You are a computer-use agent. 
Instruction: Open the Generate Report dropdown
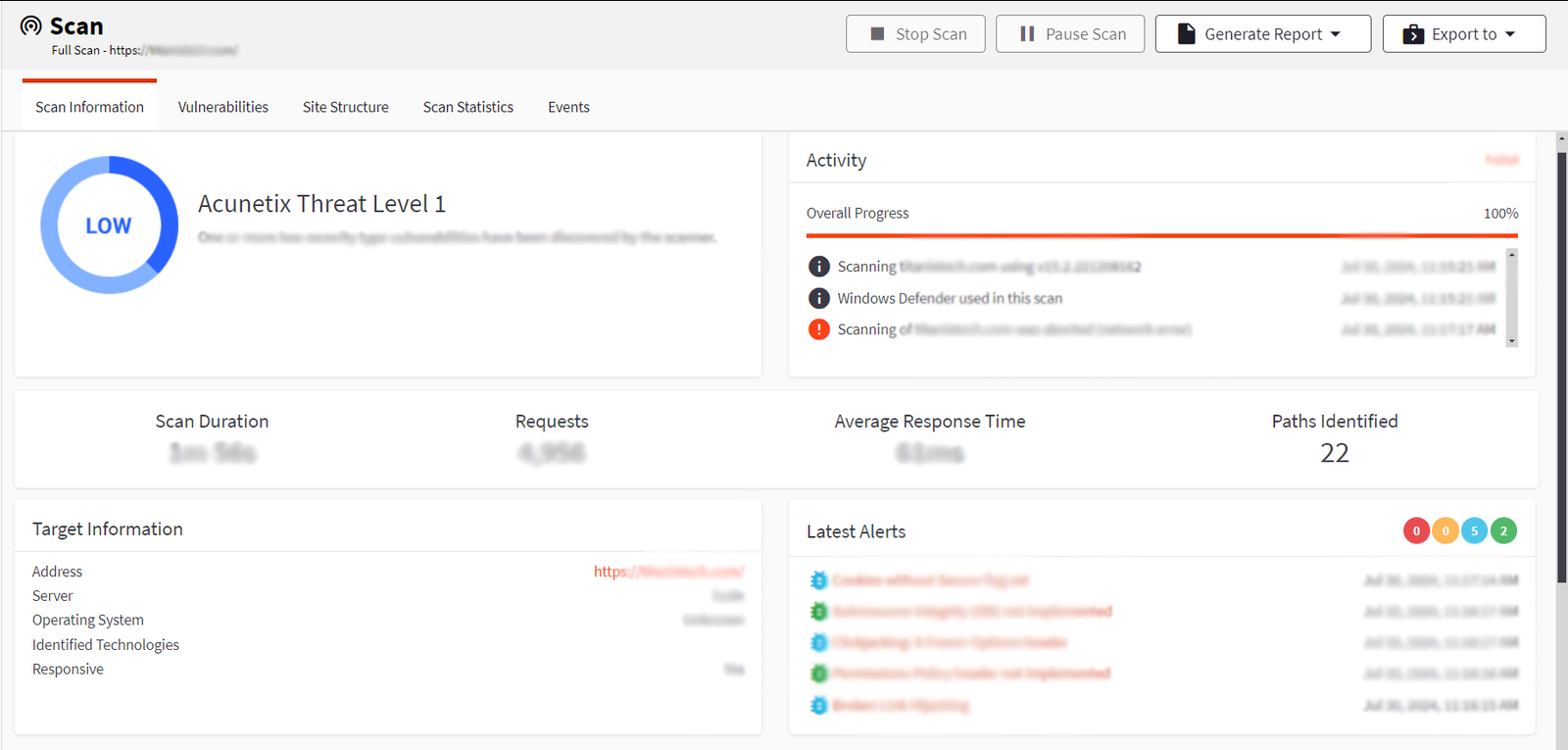click(x=1262, y=34)
